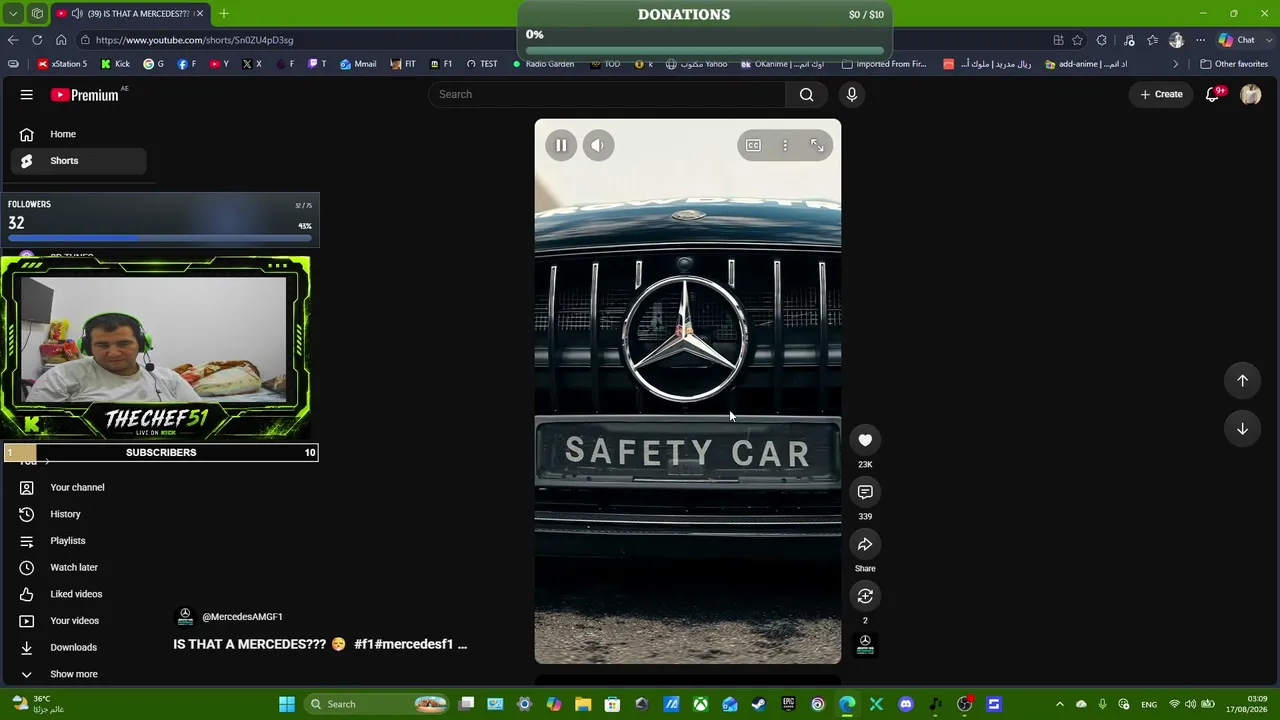Open Liked videos in the sidebar
The image size is (1280, 720).
[x=78, y=594]
